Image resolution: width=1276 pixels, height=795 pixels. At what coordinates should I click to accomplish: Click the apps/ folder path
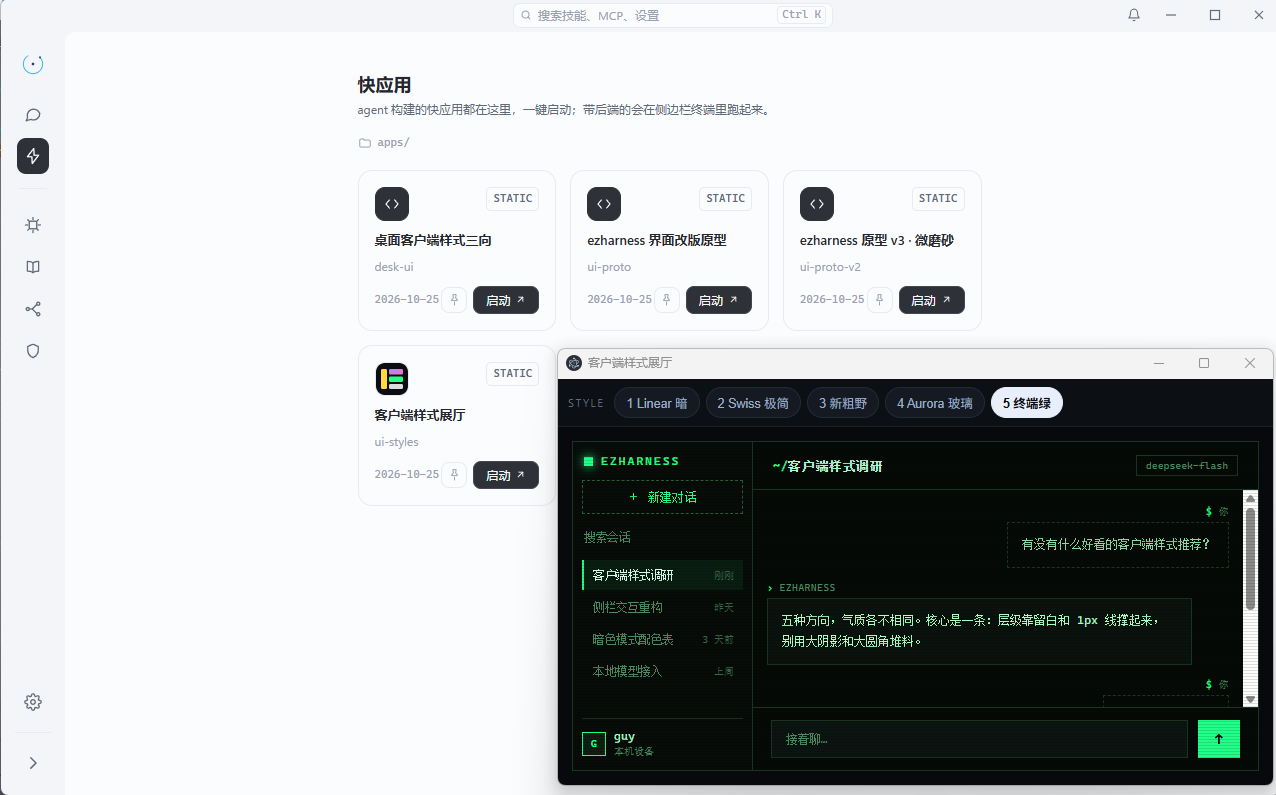tap(384, 142)
